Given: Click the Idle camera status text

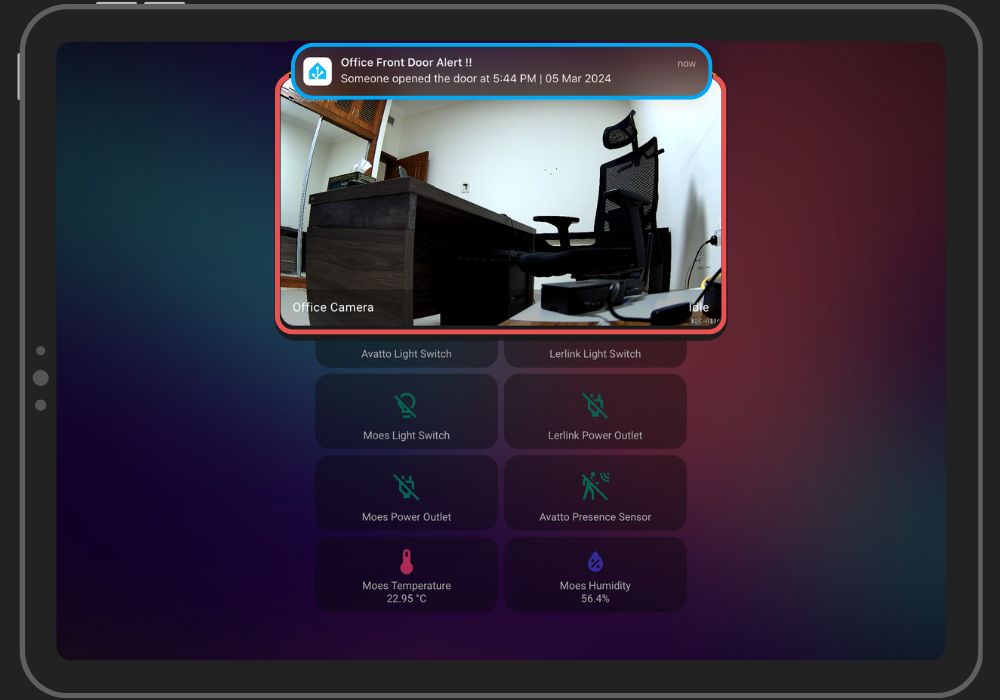Looking at the screenshot, I should pyautogui.click(x=698, y=308).
